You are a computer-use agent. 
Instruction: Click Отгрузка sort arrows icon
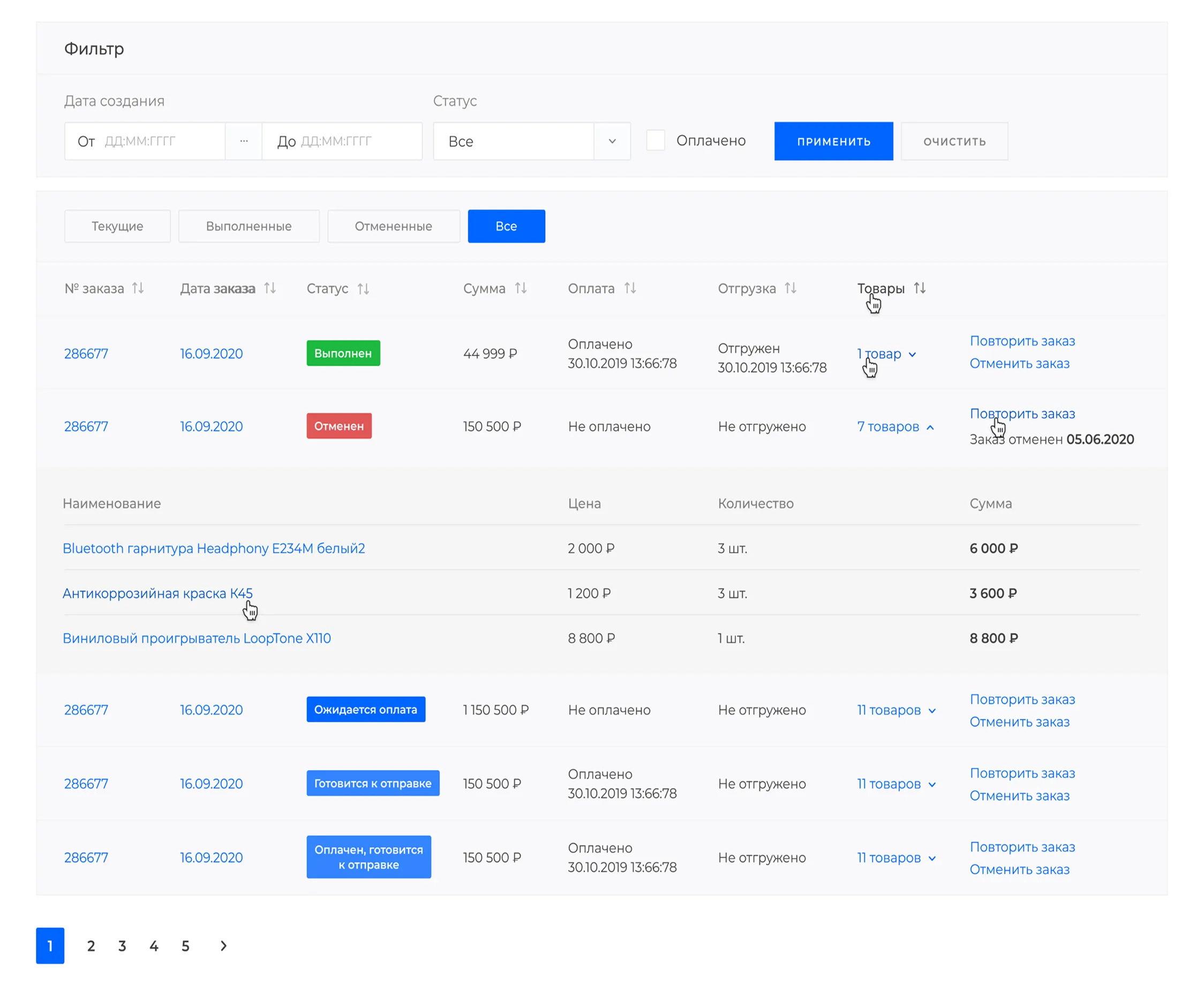coord(790,288)
